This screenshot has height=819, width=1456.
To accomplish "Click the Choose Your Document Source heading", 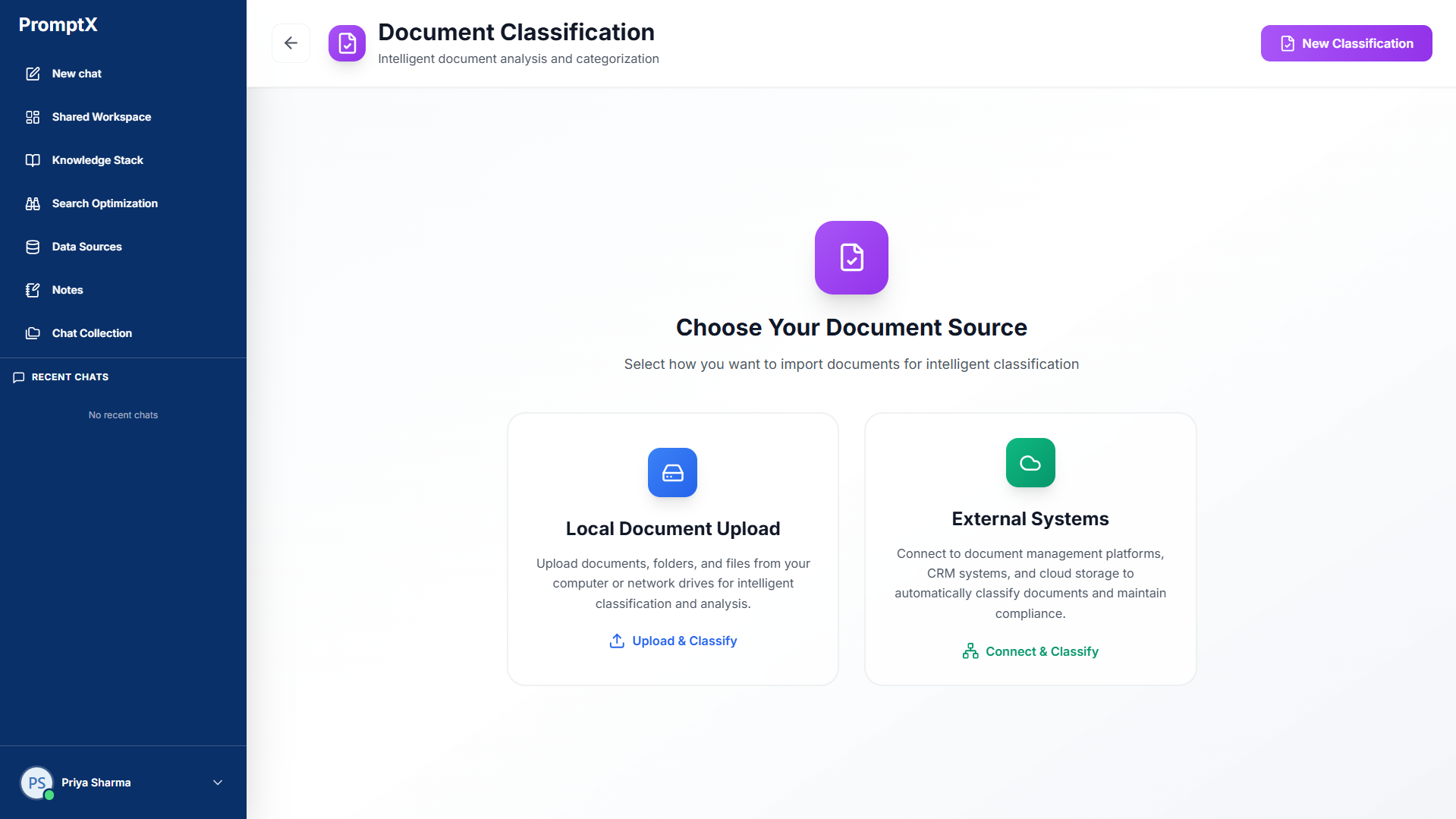I will click(x=851, y=327).
